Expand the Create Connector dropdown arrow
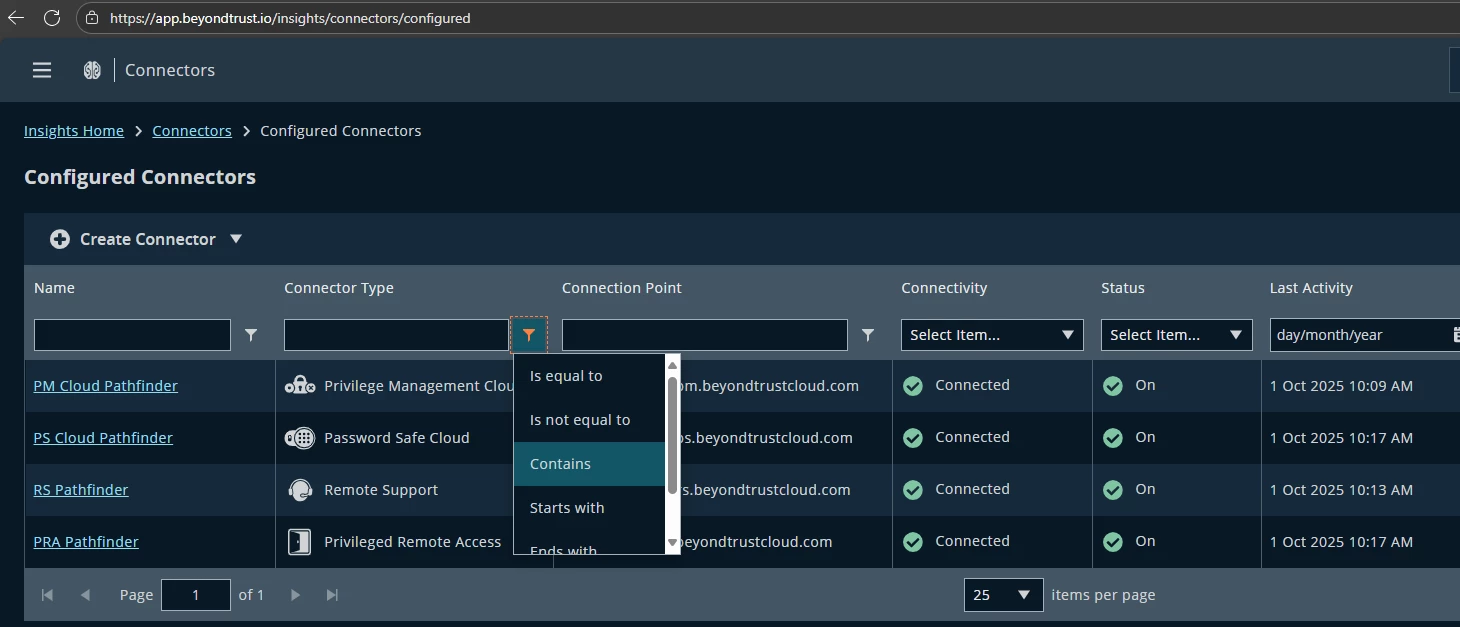1460x627 pixels. point(236,239)
